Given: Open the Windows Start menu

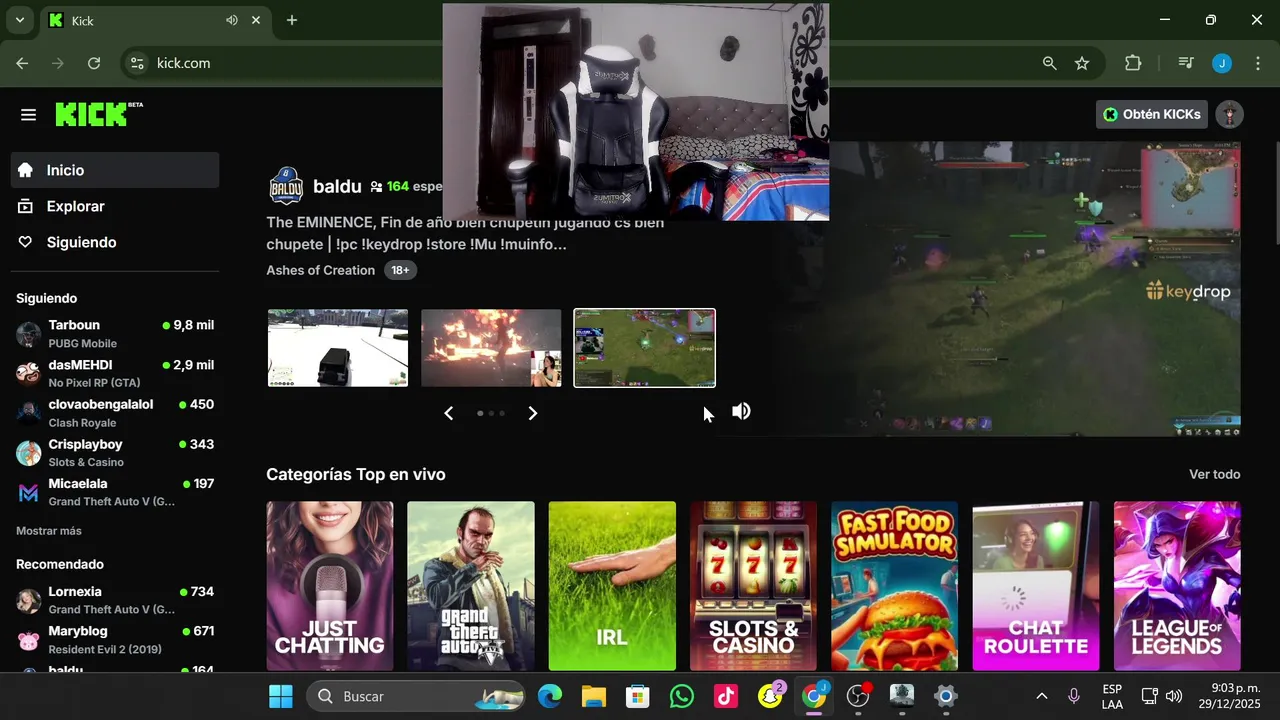Looking at the screenshot, I should [281, 696].
